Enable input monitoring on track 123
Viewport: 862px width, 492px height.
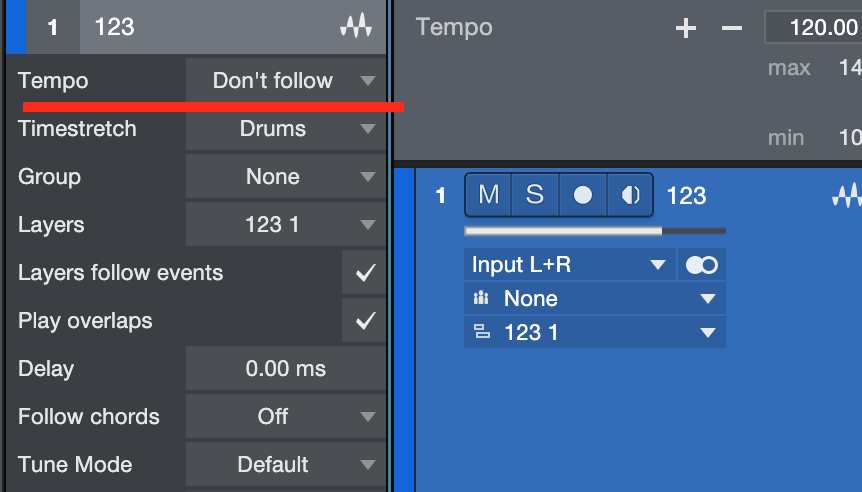(x=630, y=195)
